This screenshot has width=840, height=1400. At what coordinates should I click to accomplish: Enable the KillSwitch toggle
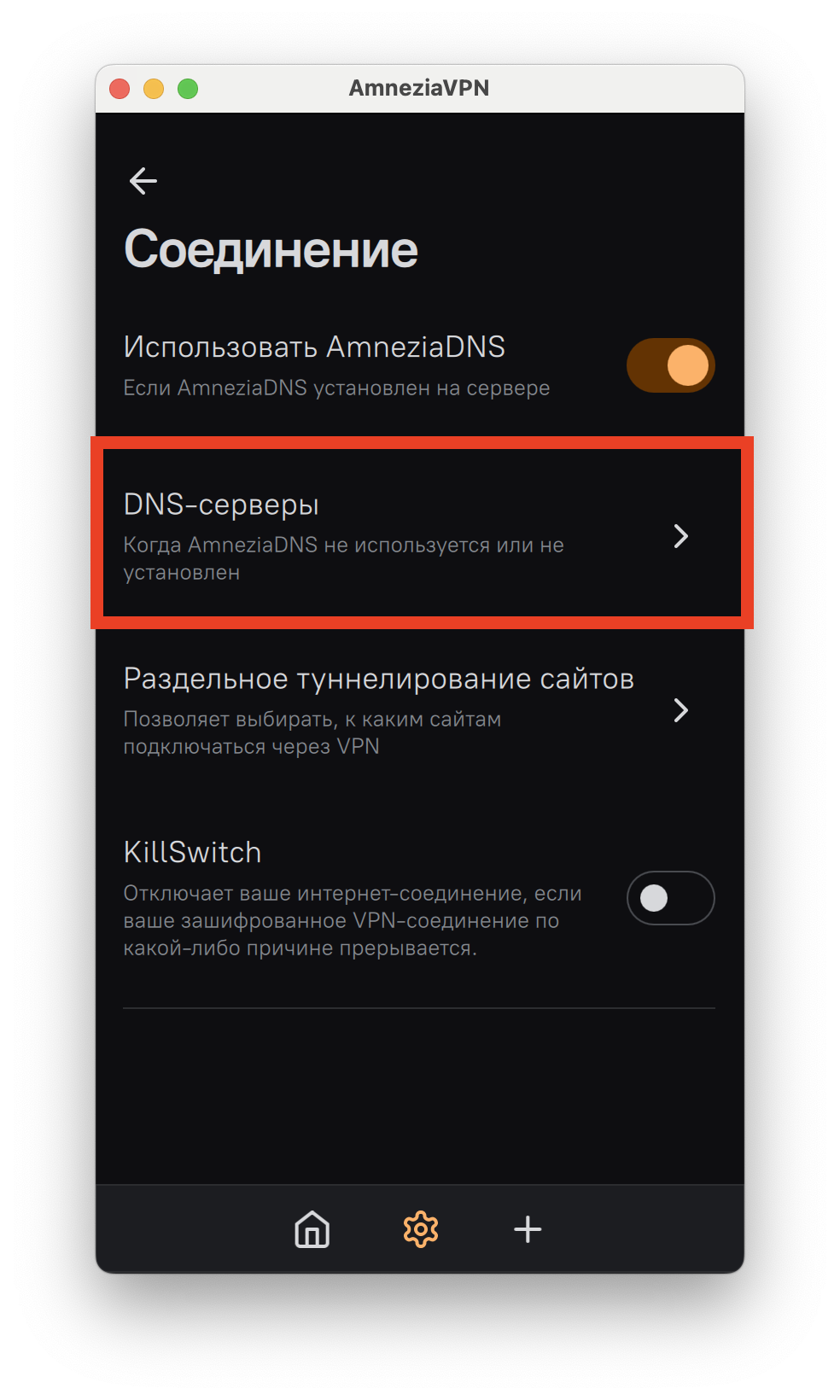tap(671, 898)
